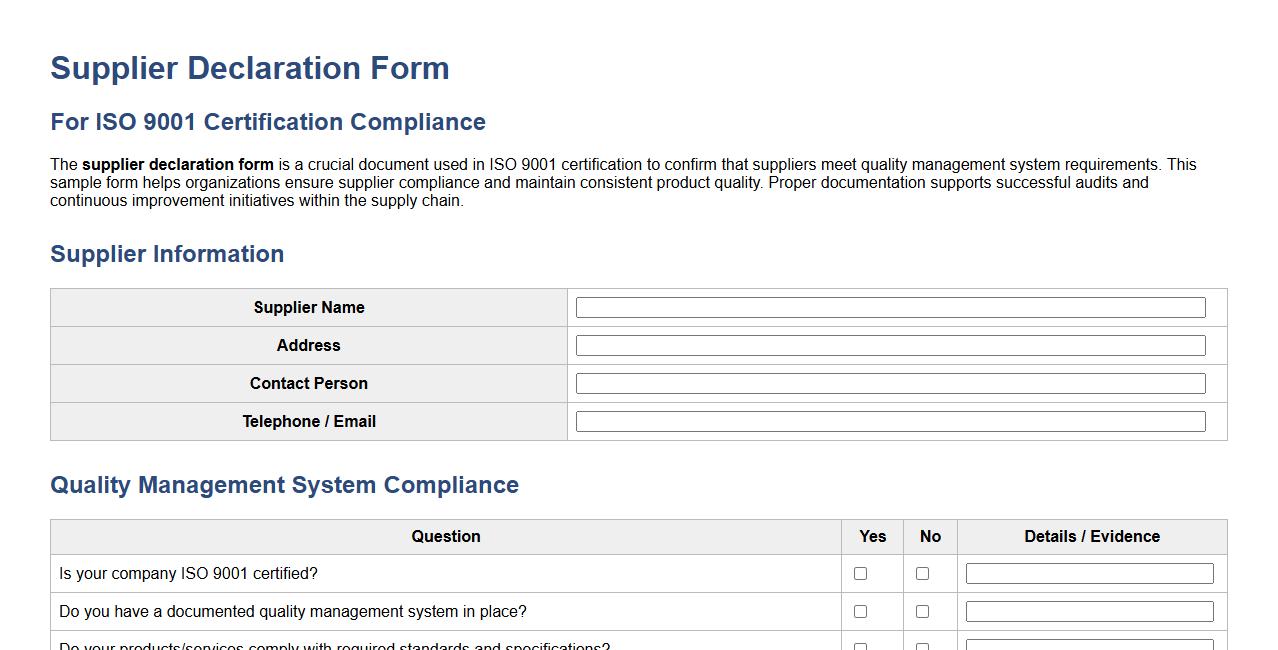This screenshot has height=650, width=1278.
Task: Click the Details field for documented QMS question
Action: pos(1089,610)
